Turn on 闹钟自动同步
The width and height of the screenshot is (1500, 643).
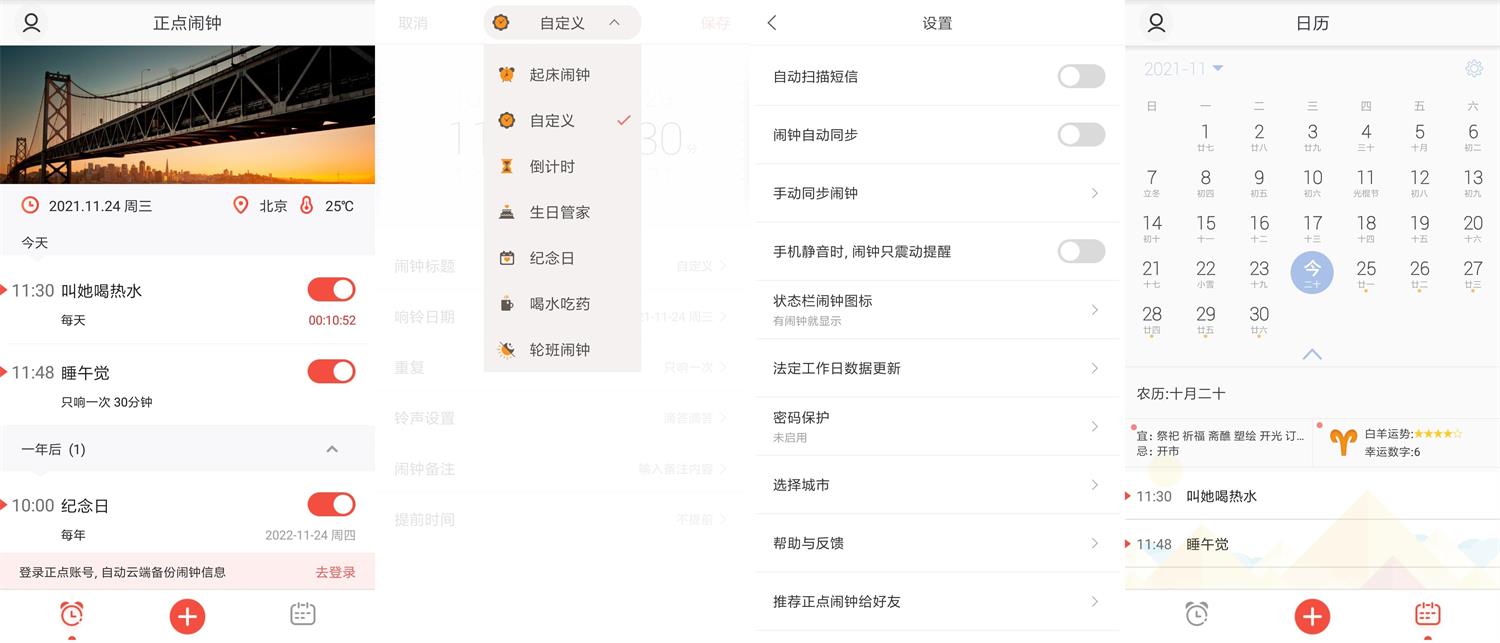pyautogui.click(x=1081, y=134)
